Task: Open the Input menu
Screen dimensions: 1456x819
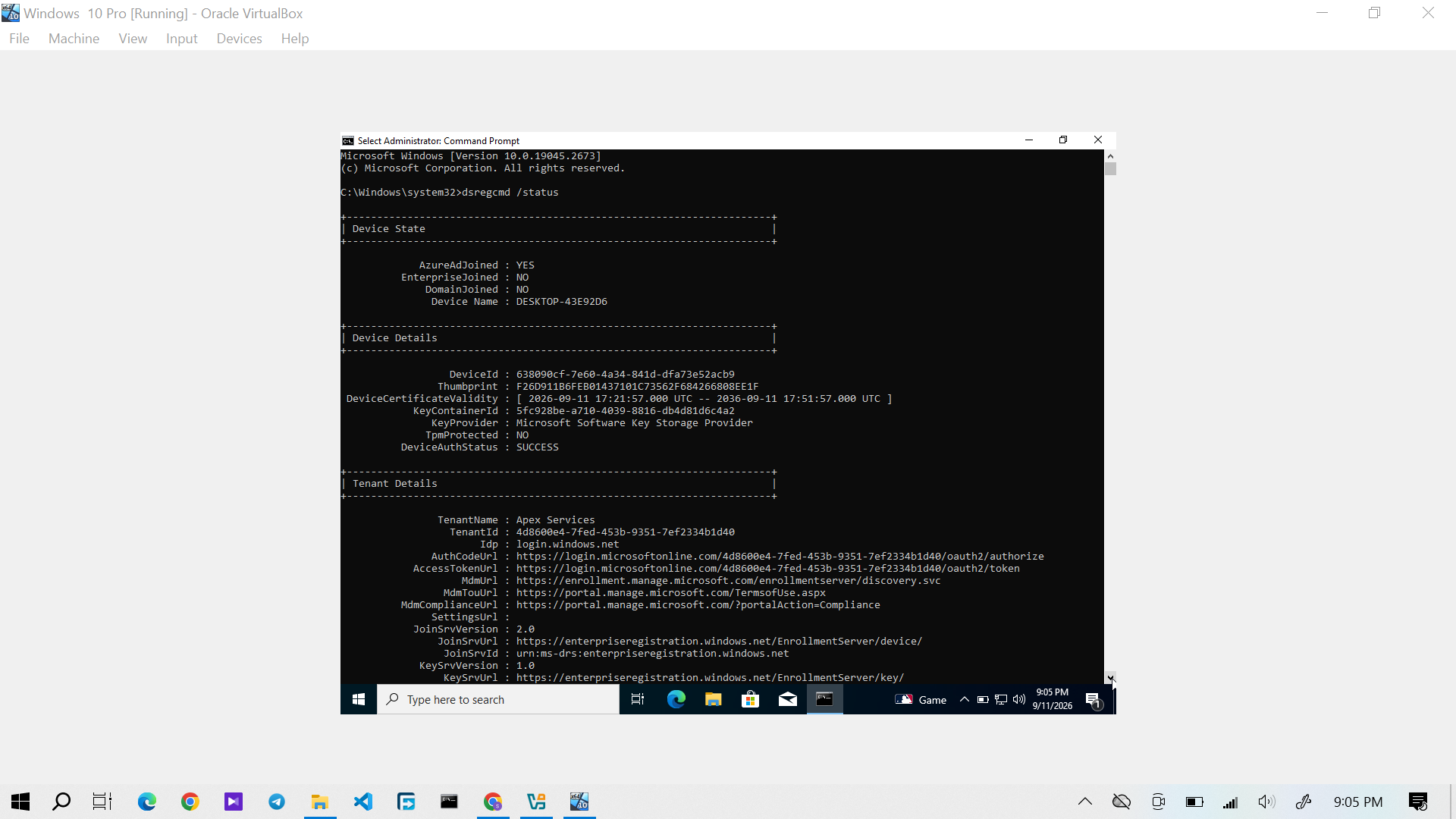Action: point(181,39)
